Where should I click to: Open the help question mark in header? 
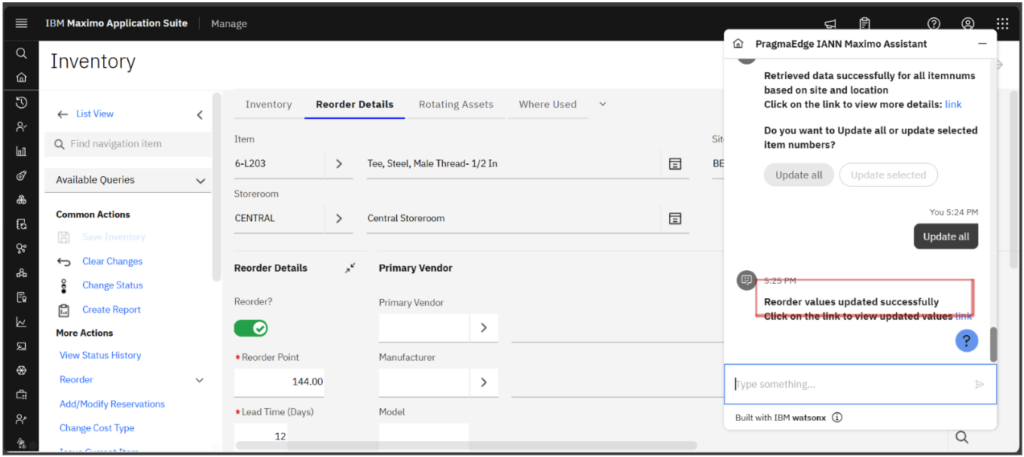(x=934, y=24)
